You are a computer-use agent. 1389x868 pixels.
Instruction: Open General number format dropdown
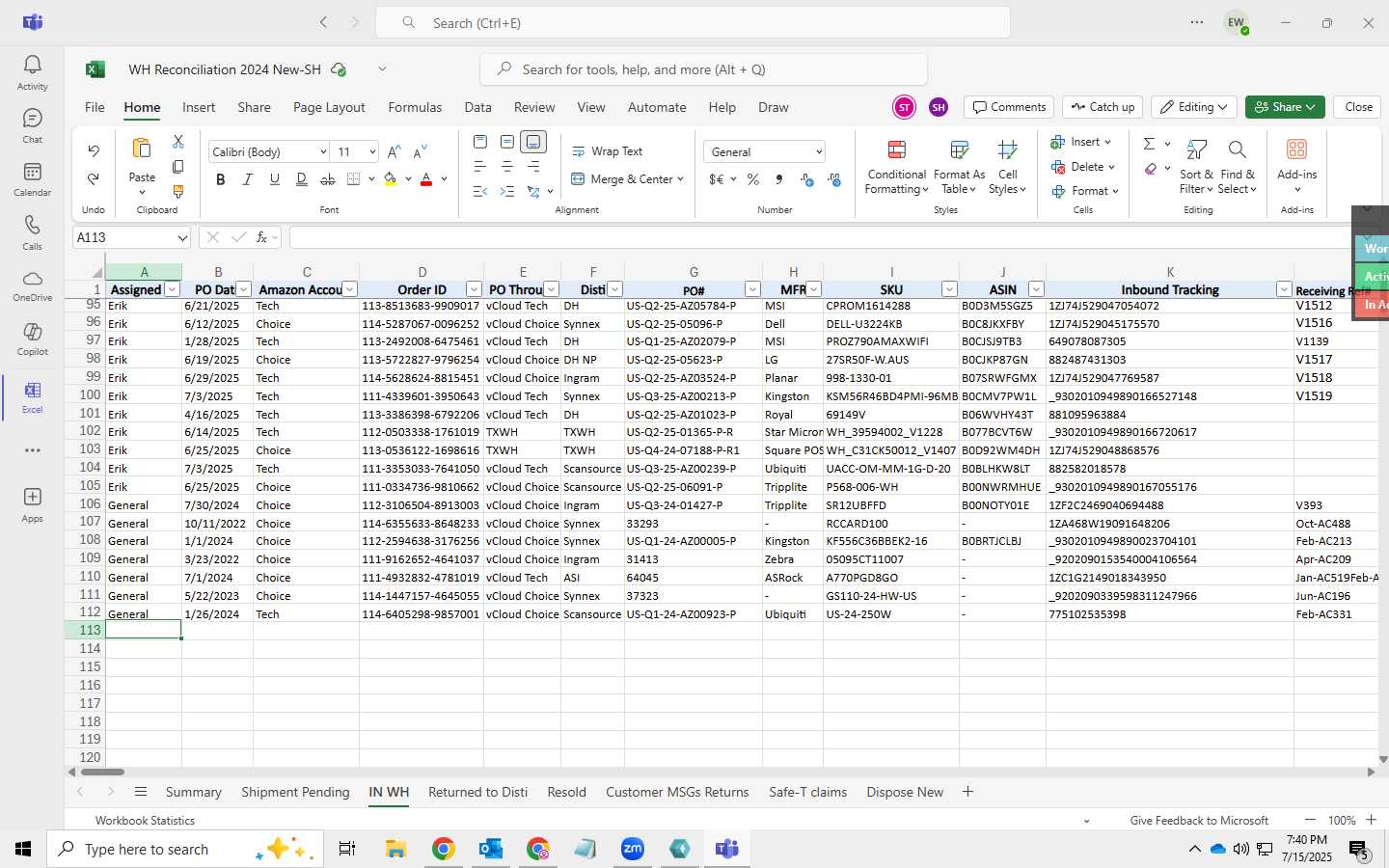(819, 151)
